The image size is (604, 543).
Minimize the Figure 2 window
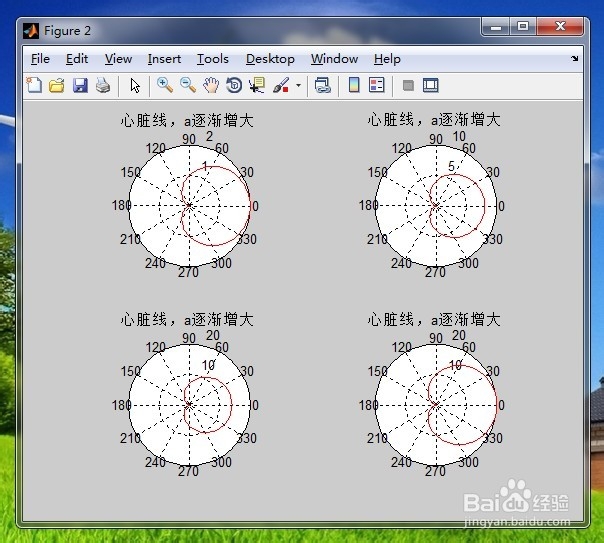click(x=496, y=27)
